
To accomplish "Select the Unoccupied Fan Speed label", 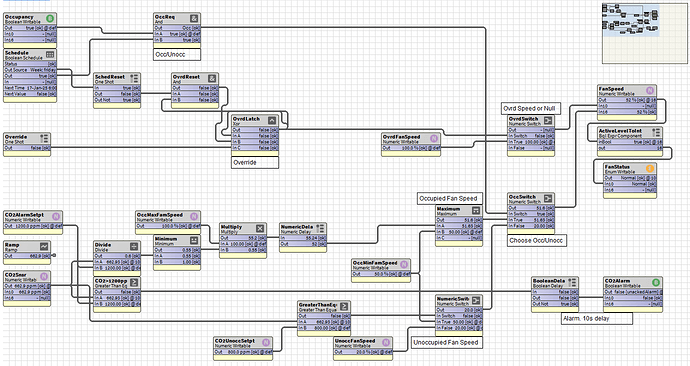I will 446,342.
